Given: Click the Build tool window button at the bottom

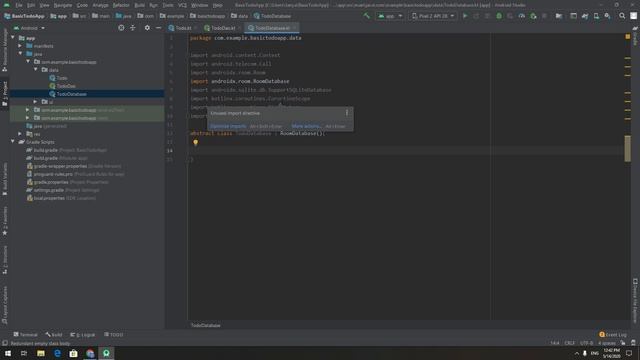Looking at the screenshot, I should (54, 334).
